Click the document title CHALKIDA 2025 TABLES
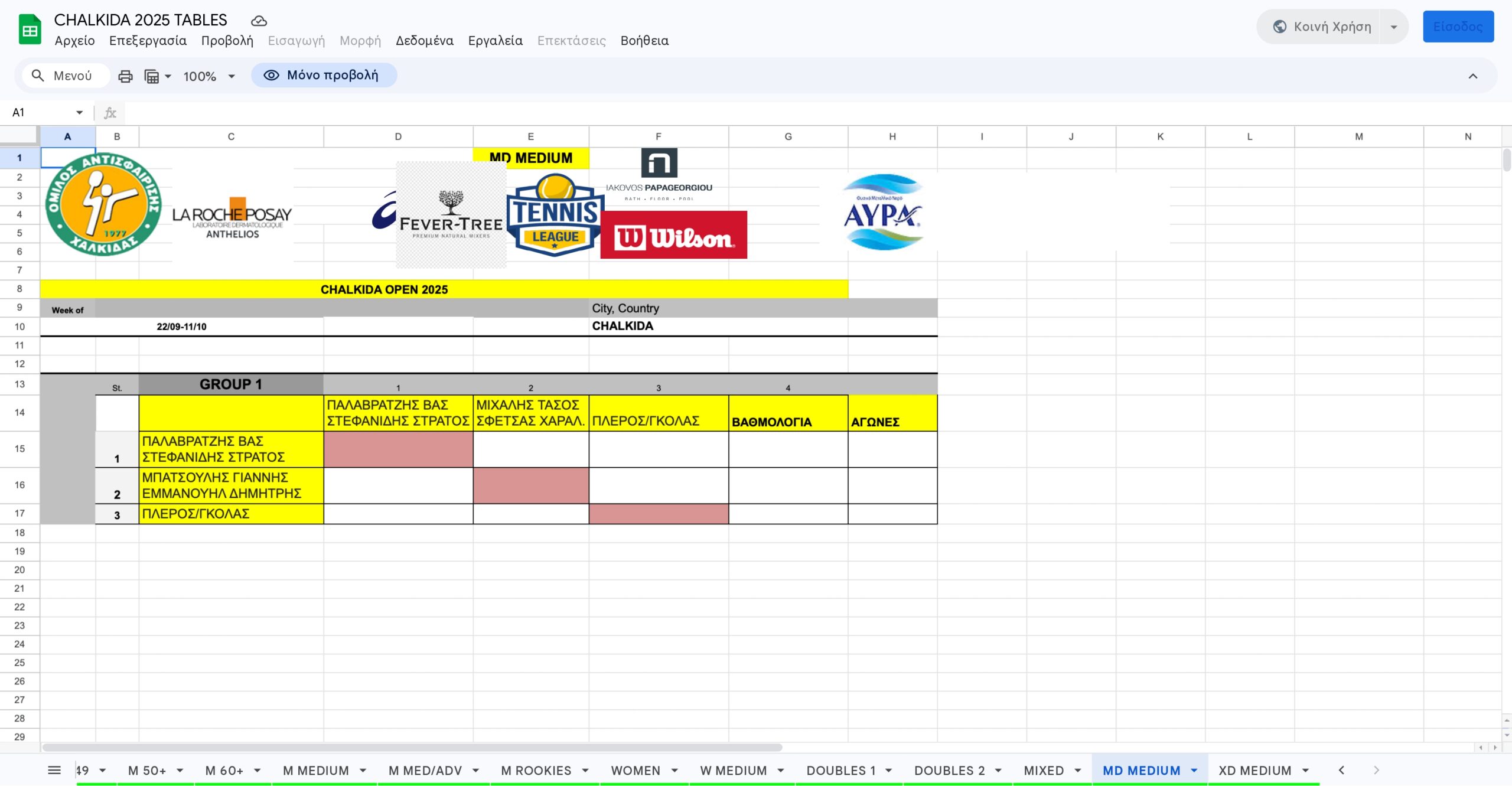1512x786 pixels. [x=140, y=20]
